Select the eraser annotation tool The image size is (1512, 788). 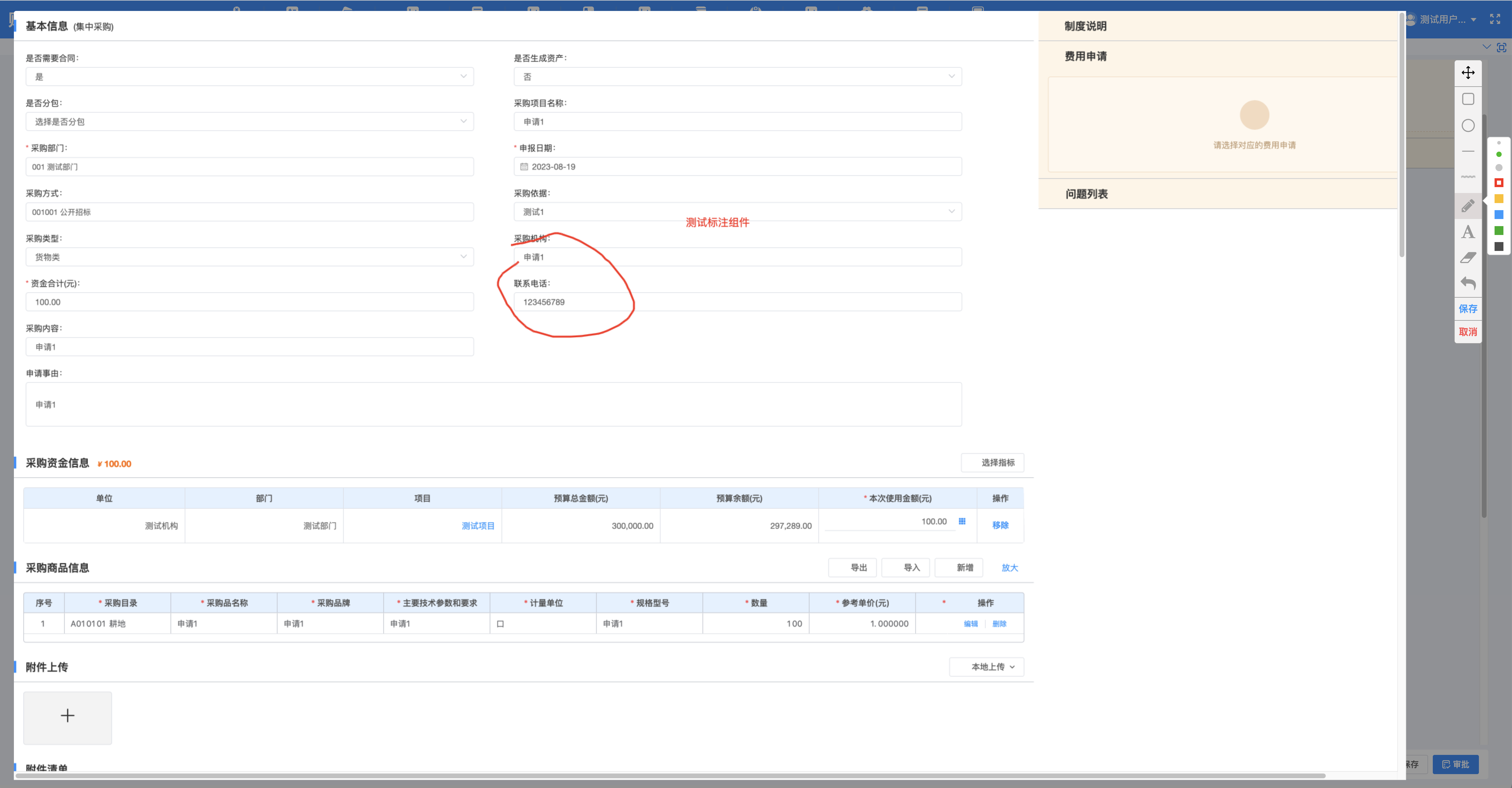[x=1467, y=257]
